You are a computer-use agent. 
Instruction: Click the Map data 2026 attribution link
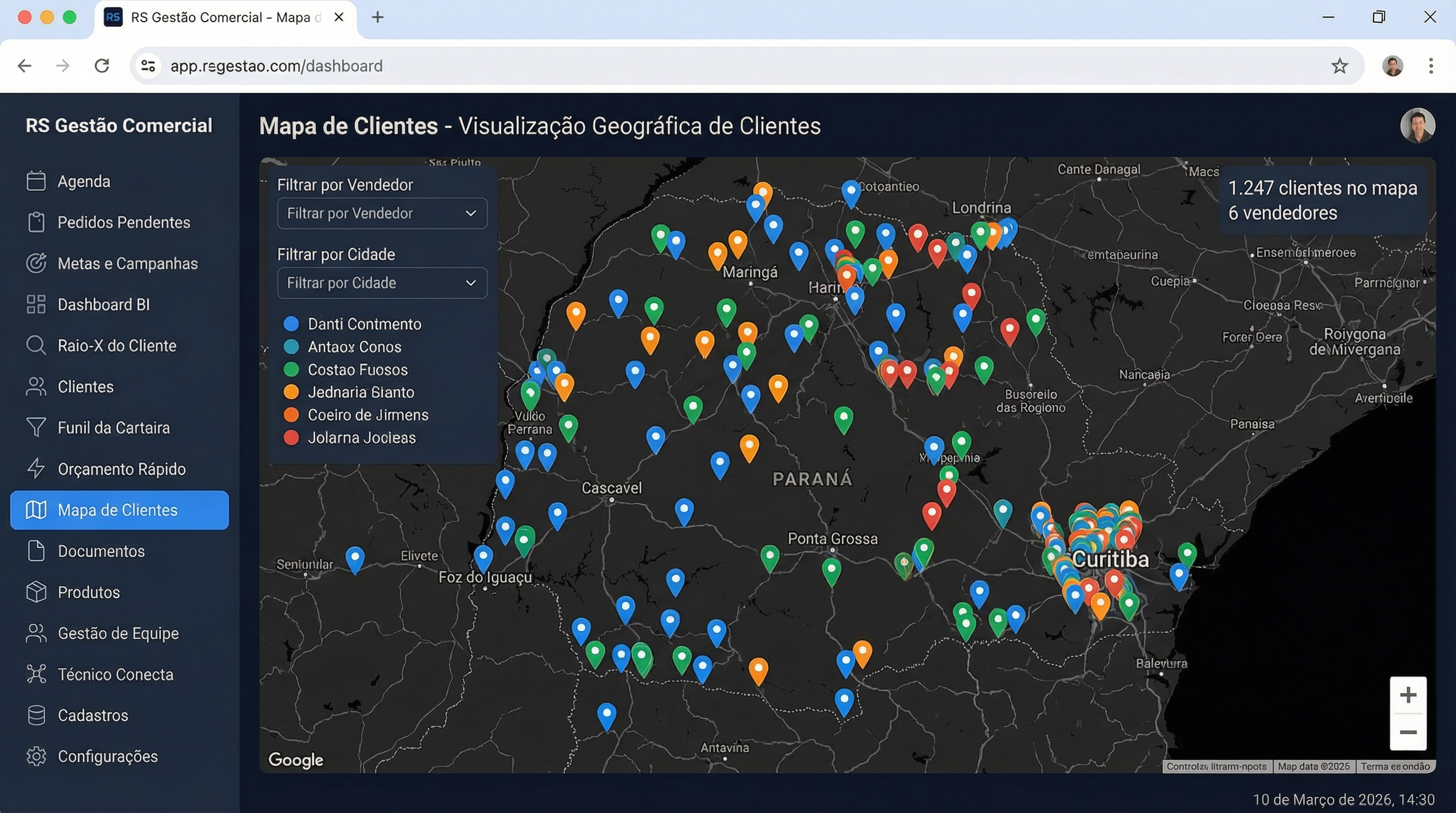click(x=1314, y=766)
